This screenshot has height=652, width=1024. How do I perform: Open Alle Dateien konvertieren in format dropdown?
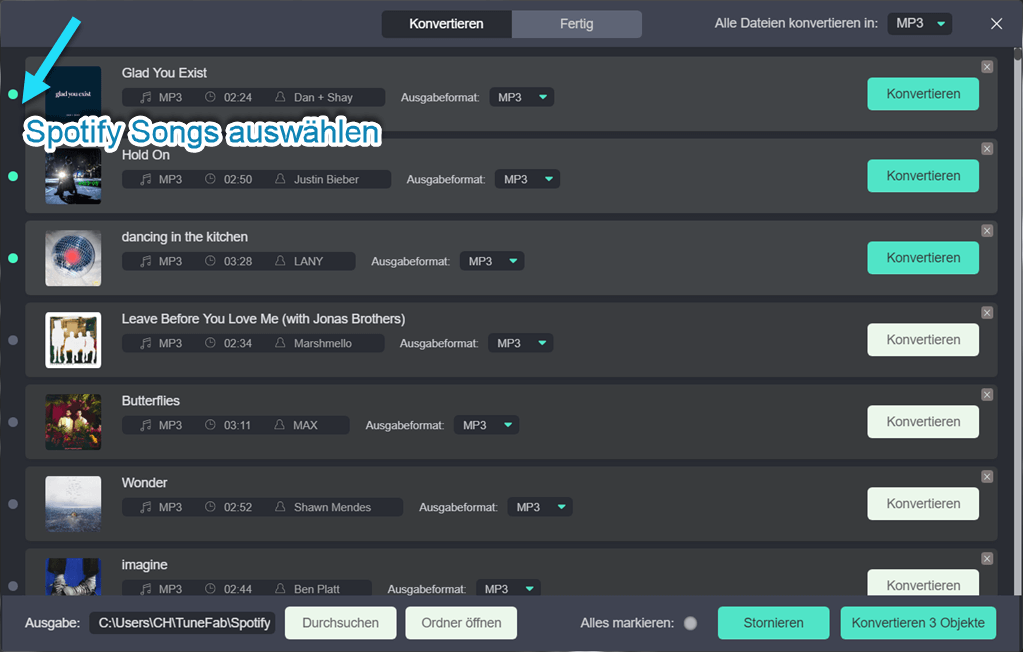pyautogui.click(x=920, y=24)
